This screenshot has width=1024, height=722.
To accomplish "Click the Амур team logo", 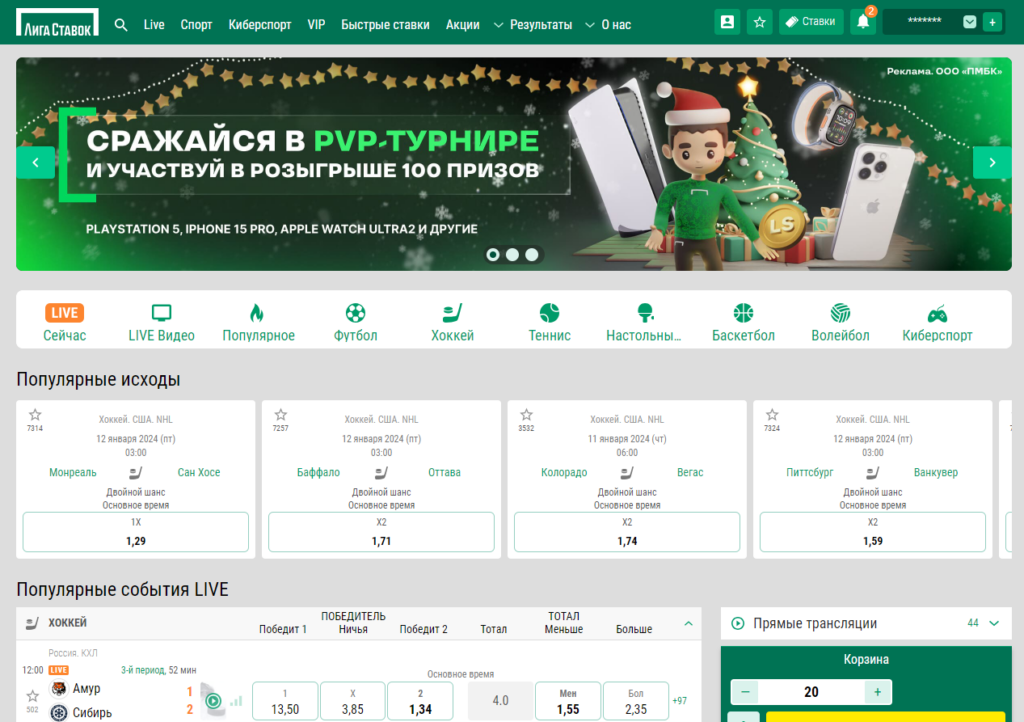I will tap(59, 689).
